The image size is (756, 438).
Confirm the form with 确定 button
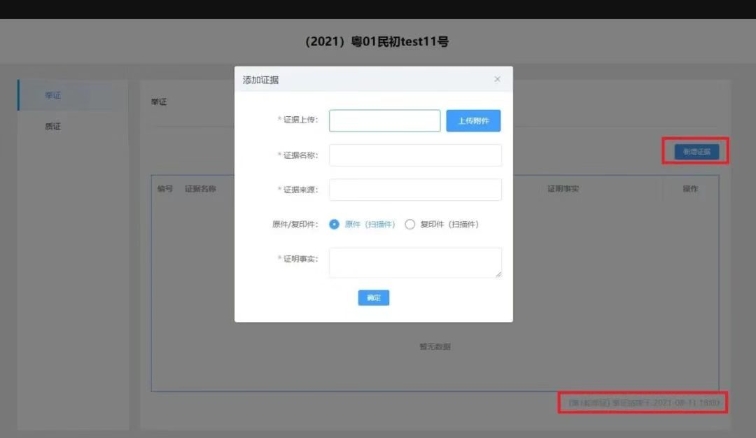click(x=373, y=298)
